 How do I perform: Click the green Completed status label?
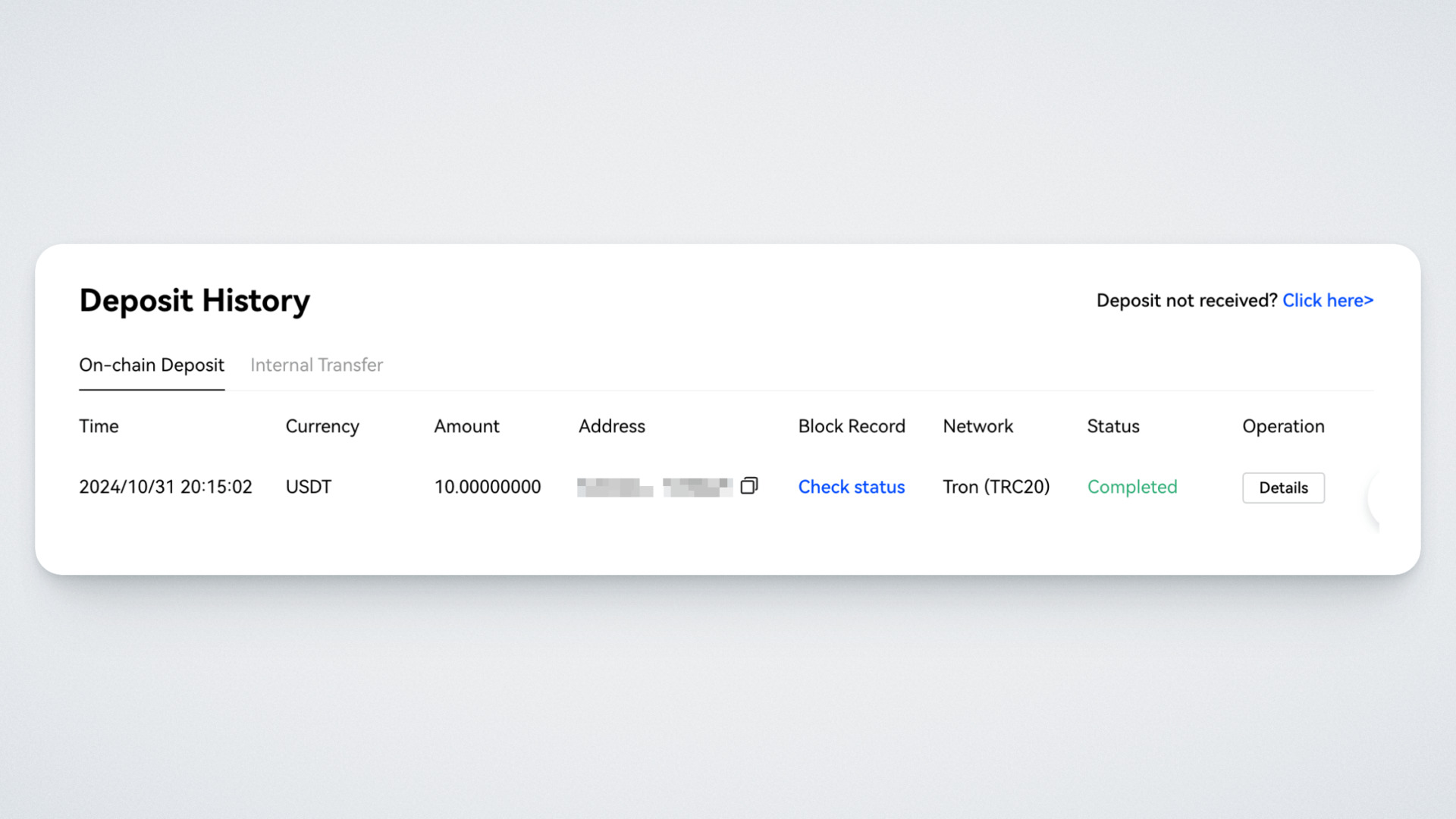pyautogui.click(x=1131, y=487)
